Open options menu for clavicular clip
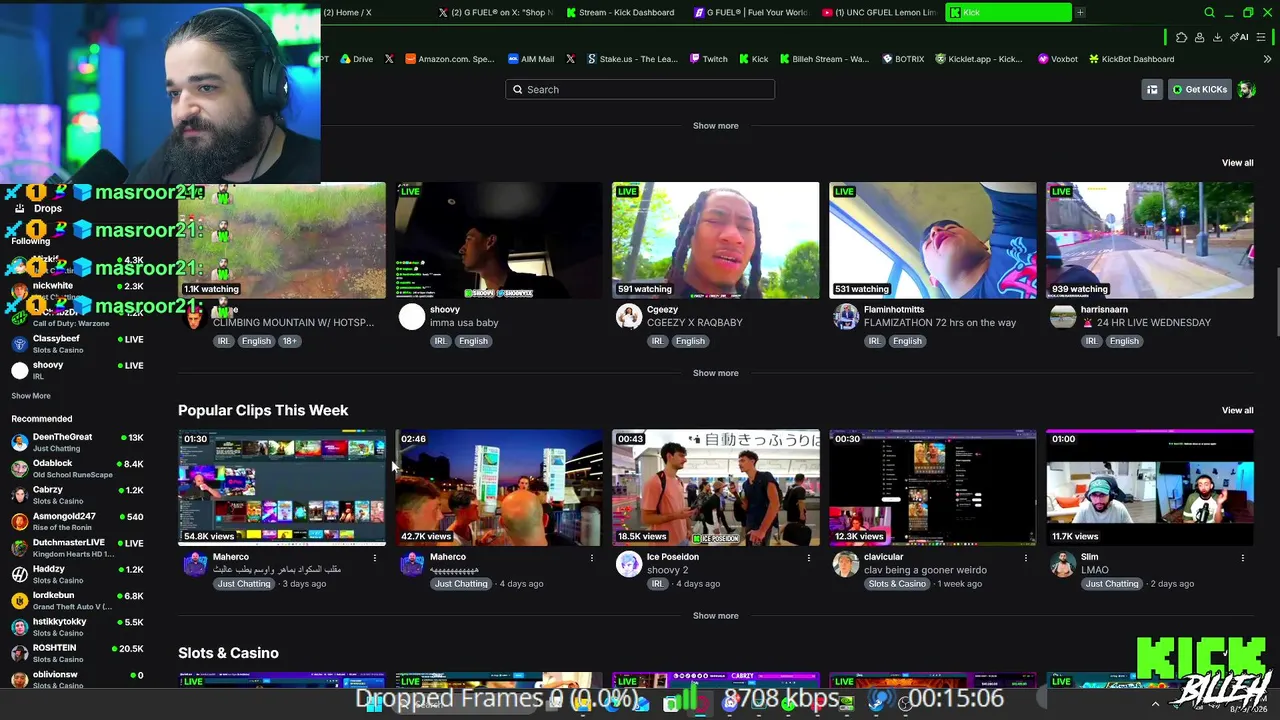 (x=1026, y=558)
